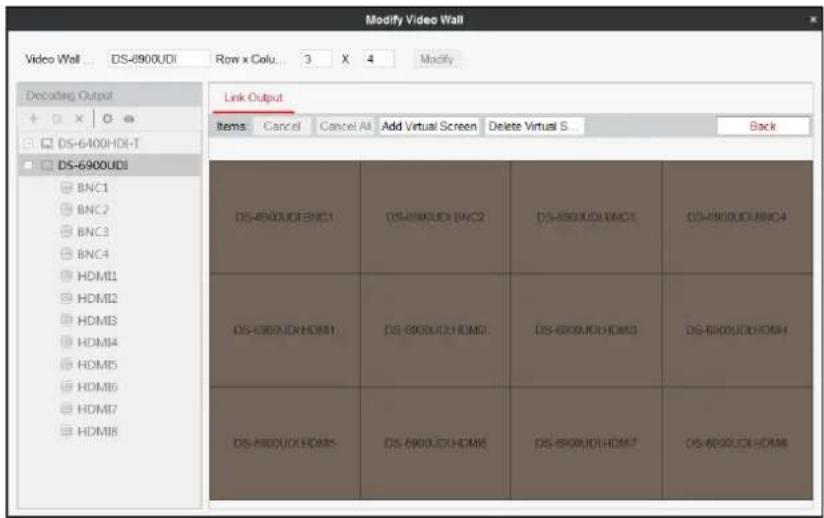Select the DS-6400HDI-T device row
The width and height of the screenshot is (824, 518).
[110, 143]
